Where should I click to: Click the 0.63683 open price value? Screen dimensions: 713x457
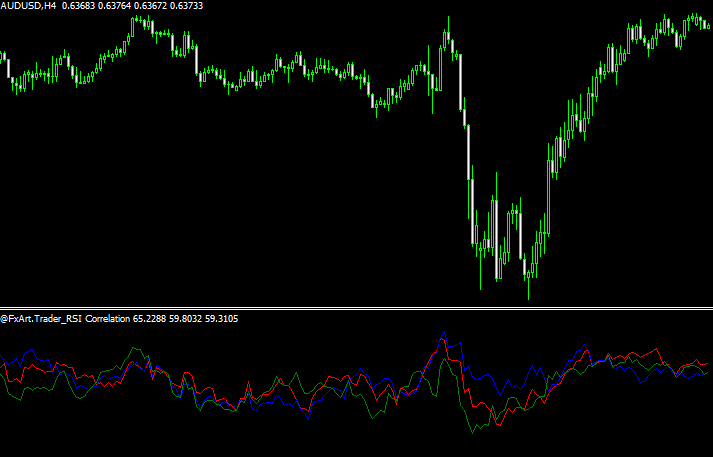coord(78,6)
